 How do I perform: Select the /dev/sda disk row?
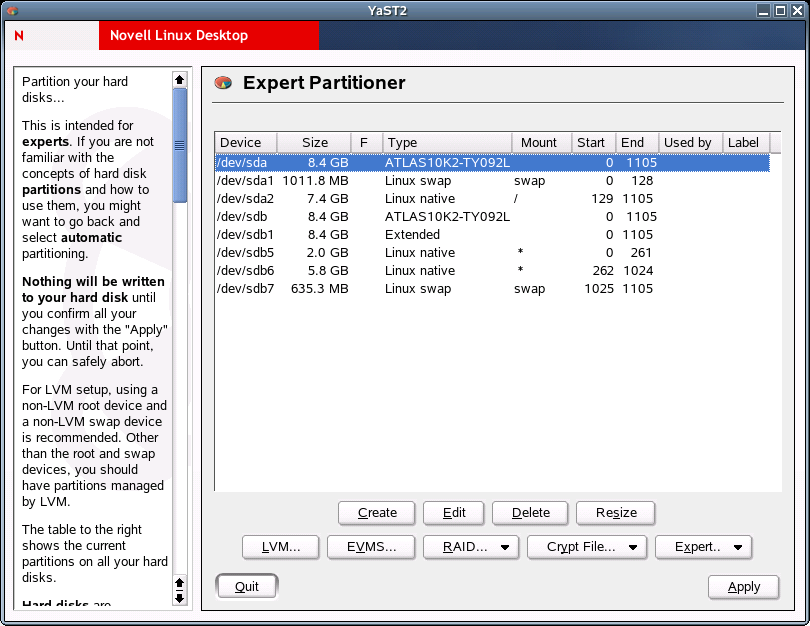point(492,163)
